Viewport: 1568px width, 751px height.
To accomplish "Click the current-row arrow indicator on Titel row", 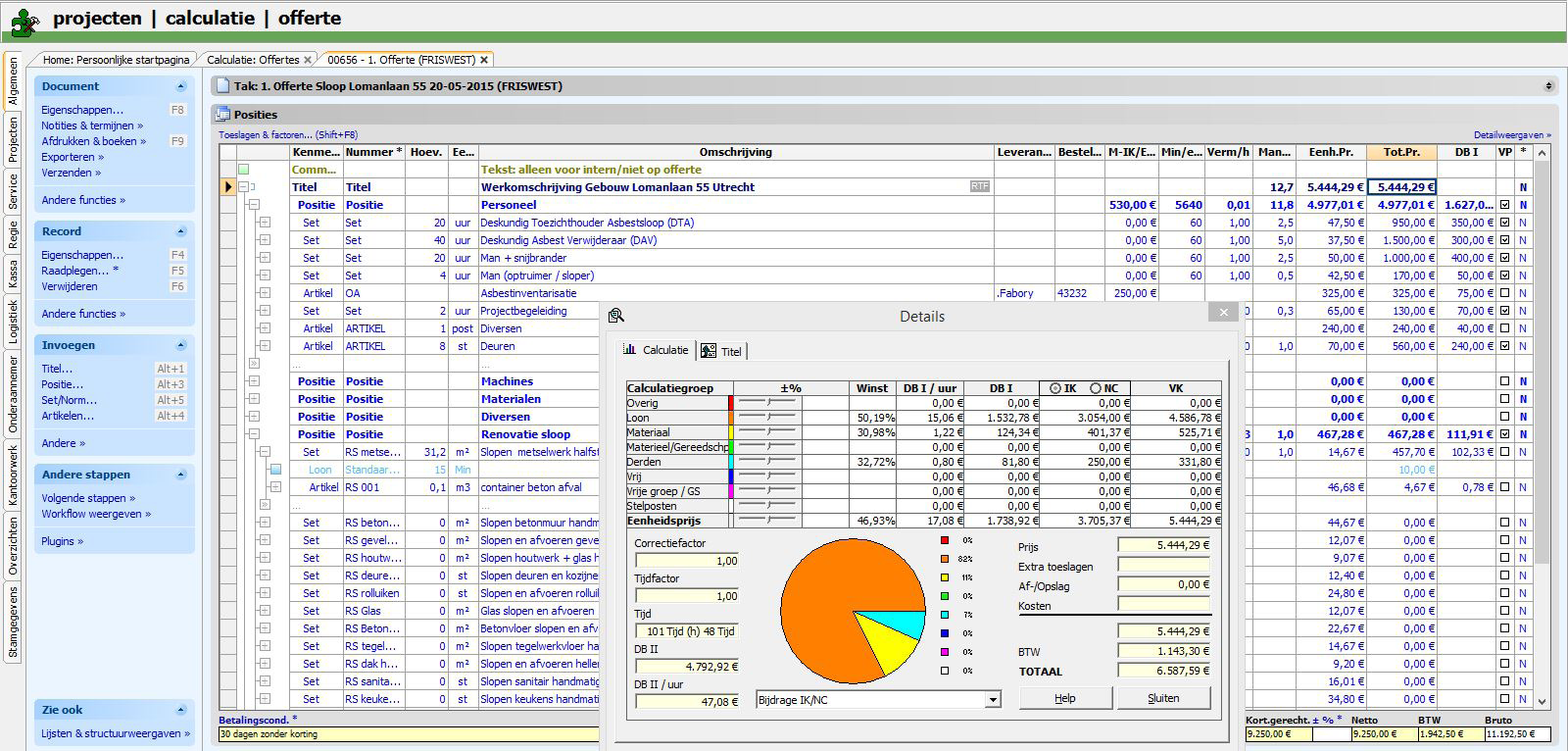I will point(228,187).
